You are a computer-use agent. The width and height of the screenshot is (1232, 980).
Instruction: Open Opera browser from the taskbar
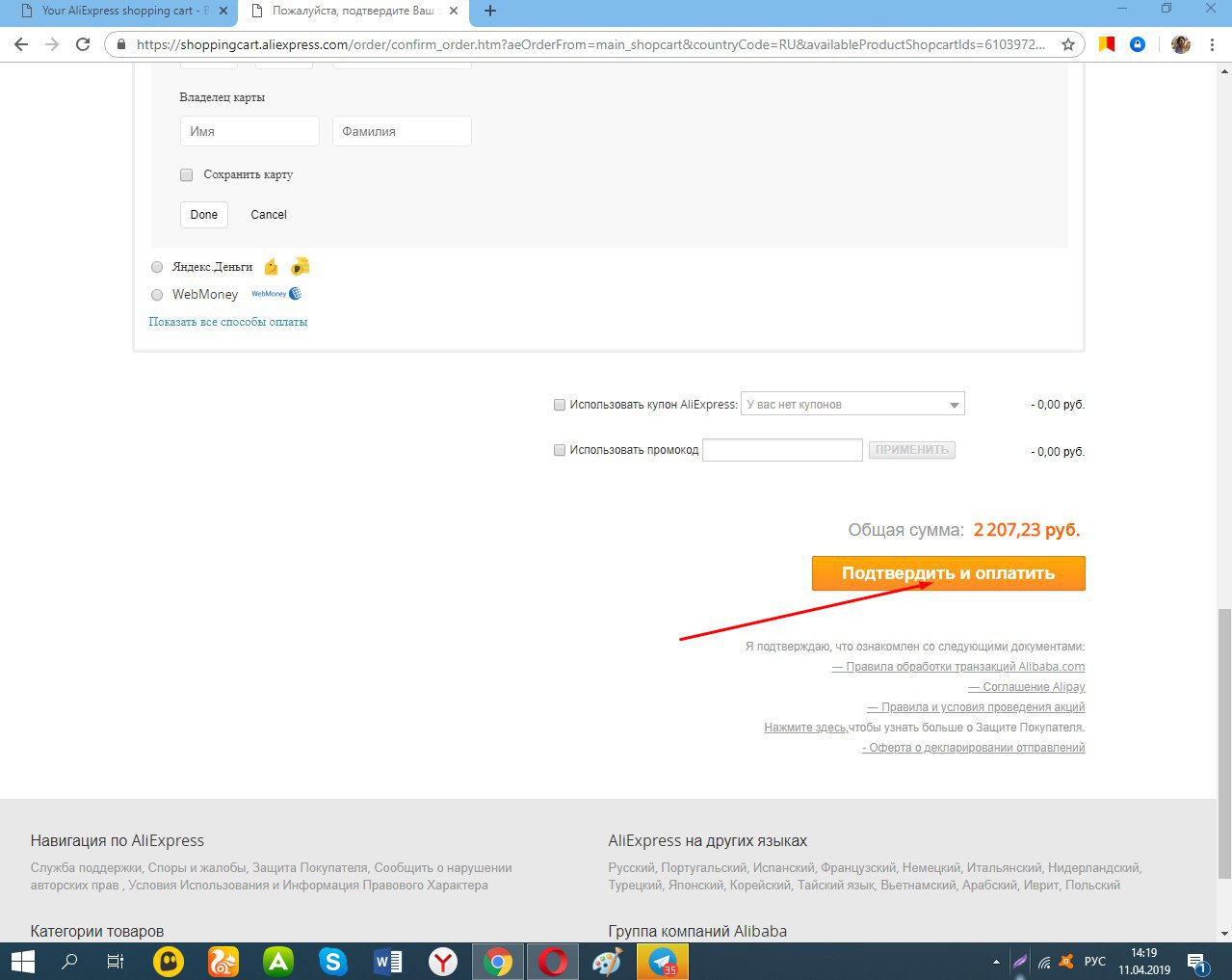point(553,961)
